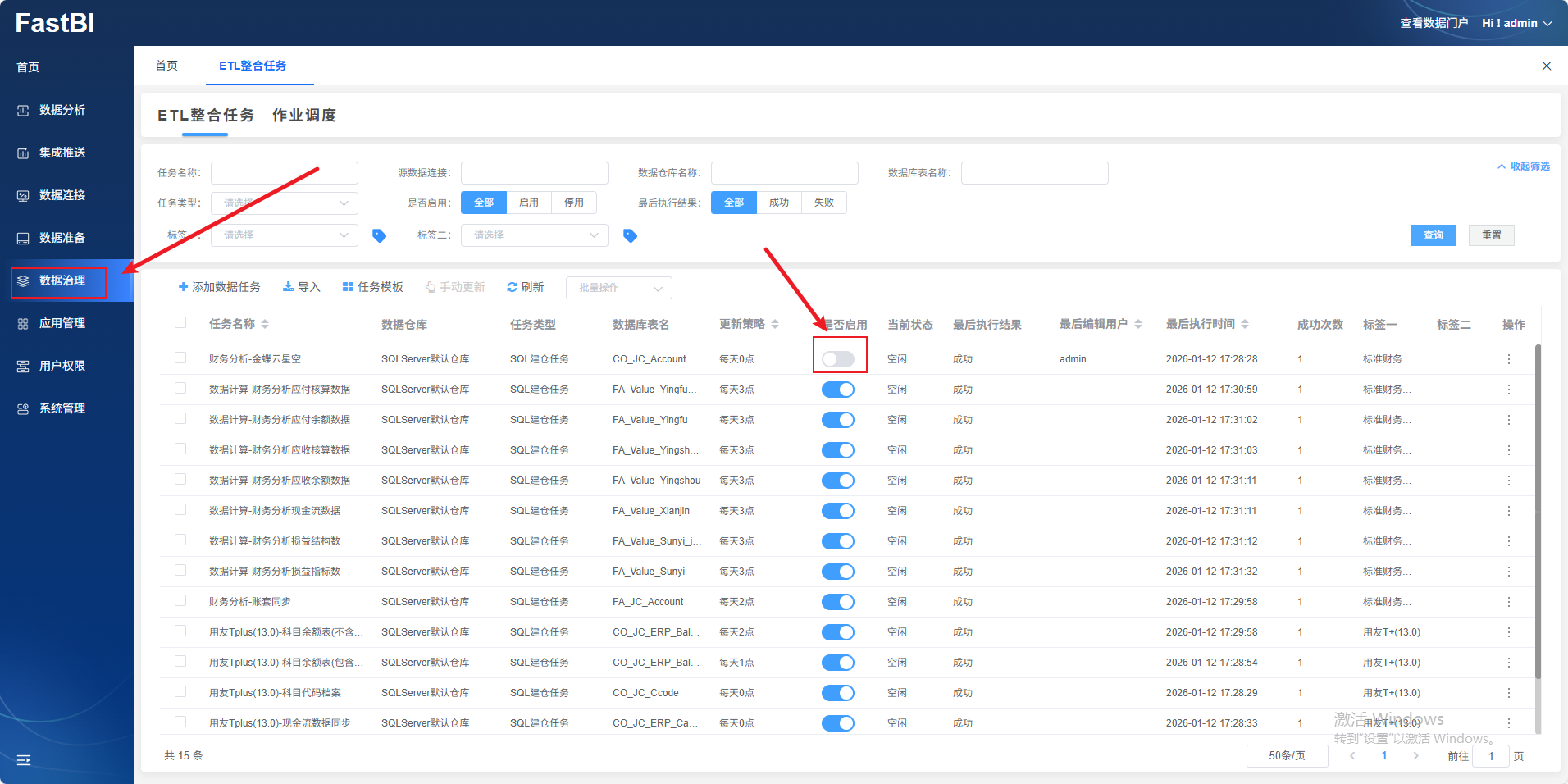Click the 任务名称 filter input field
This screenshot has height=784, width=1568.
pos(284,173)
